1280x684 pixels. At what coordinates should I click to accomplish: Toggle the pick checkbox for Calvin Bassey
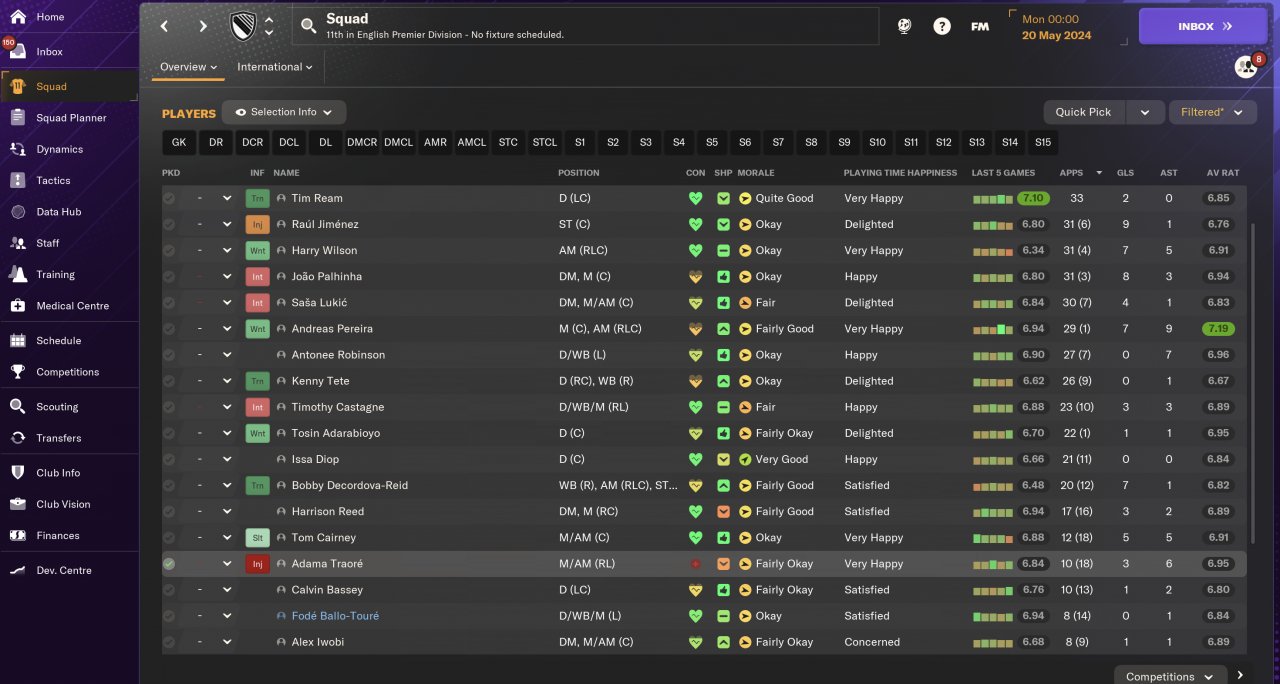coord(169,590)
